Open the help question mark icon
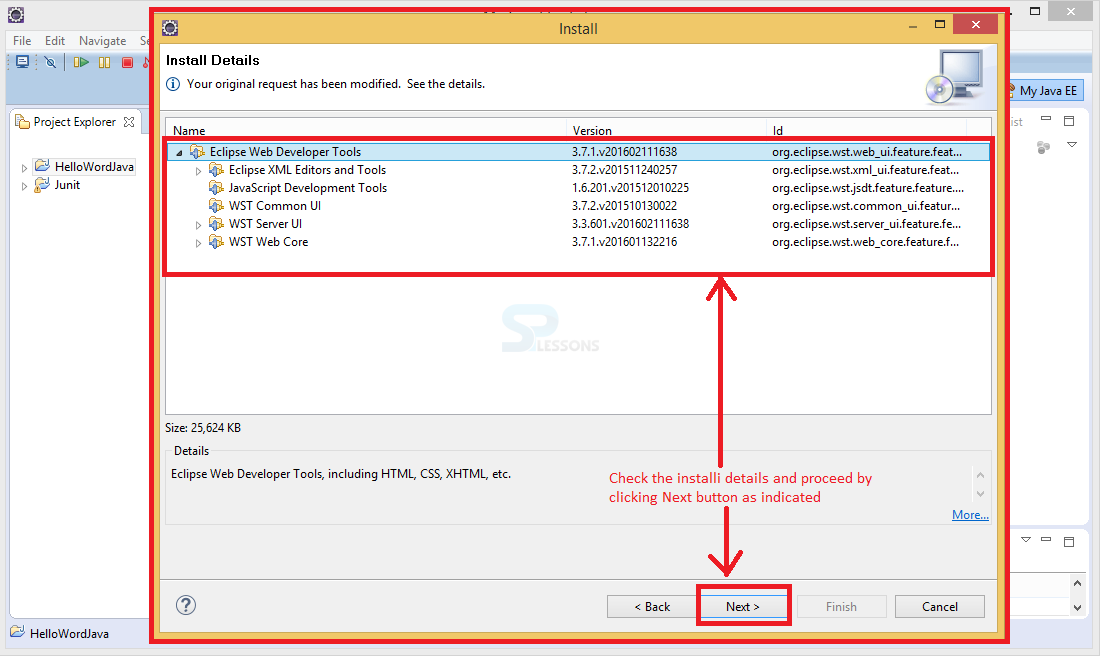Screen dimensions: 1100x656 (x=186, y=605)
